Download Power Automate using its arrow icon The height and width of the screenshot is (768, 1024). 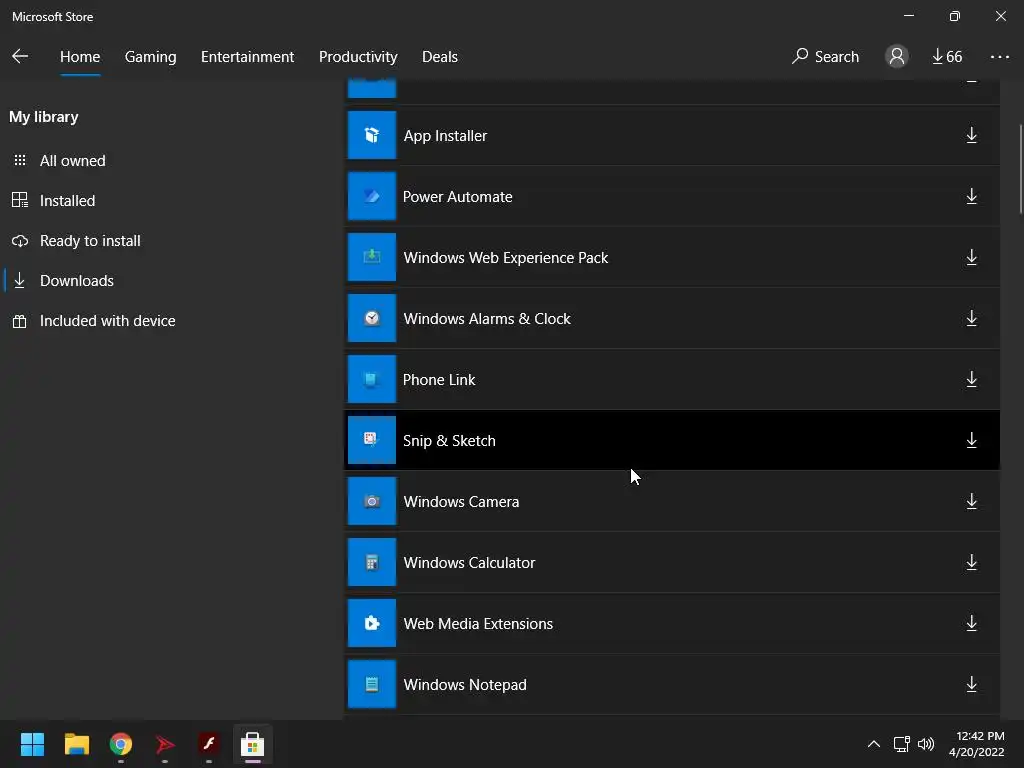972,196
